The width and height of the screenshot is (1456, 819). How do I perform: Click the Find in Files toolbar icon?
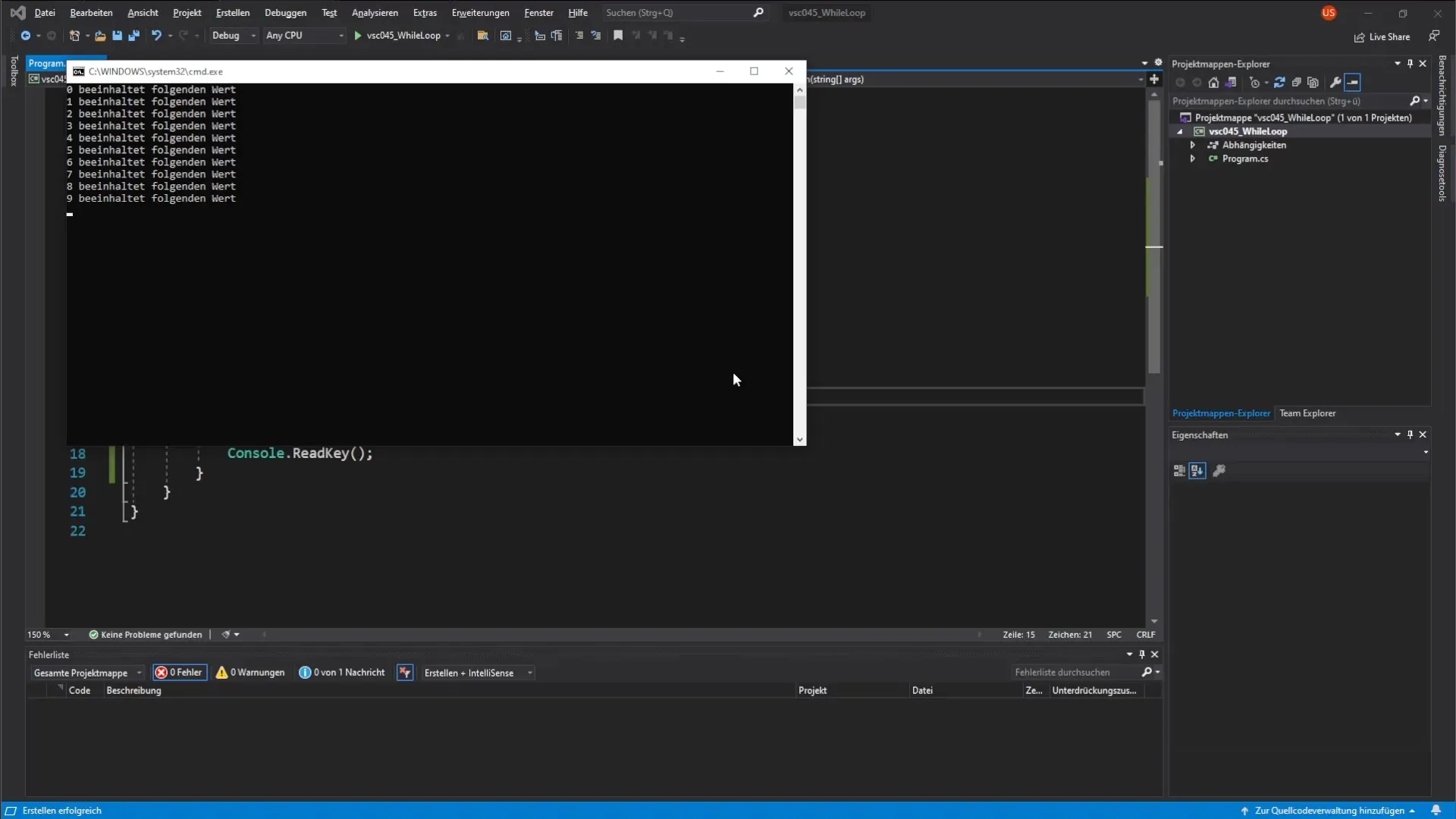[x=482, y=36]
